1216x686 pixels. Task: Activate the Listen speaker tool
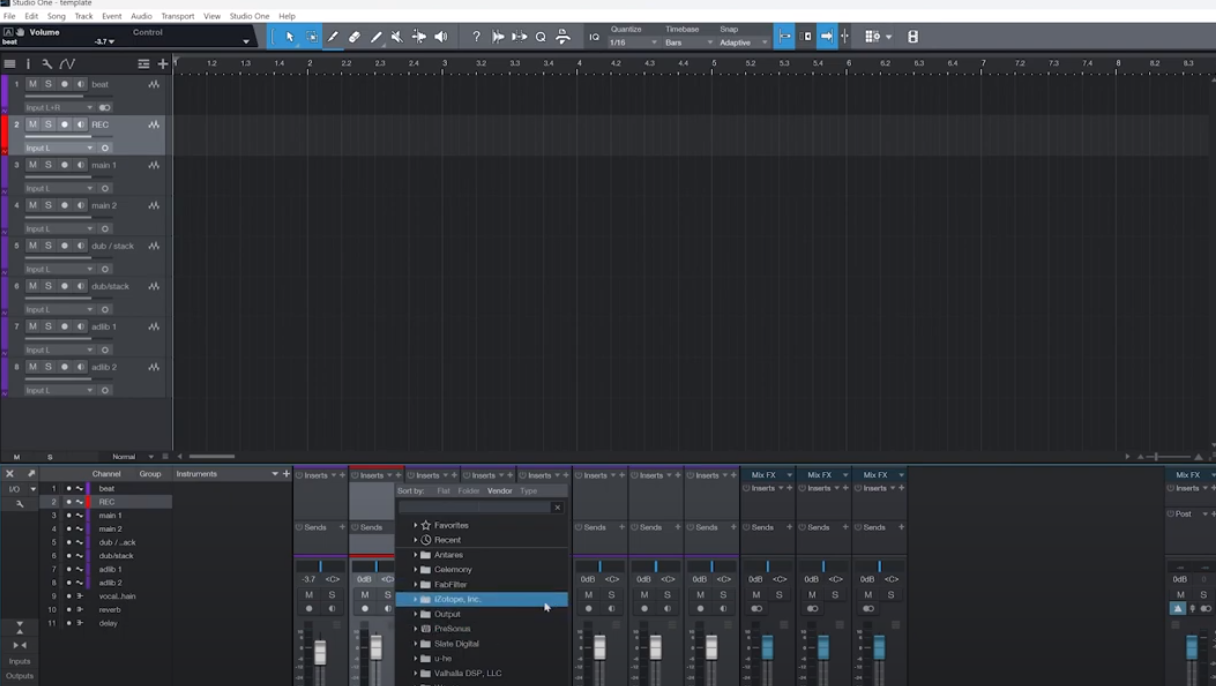441,37
